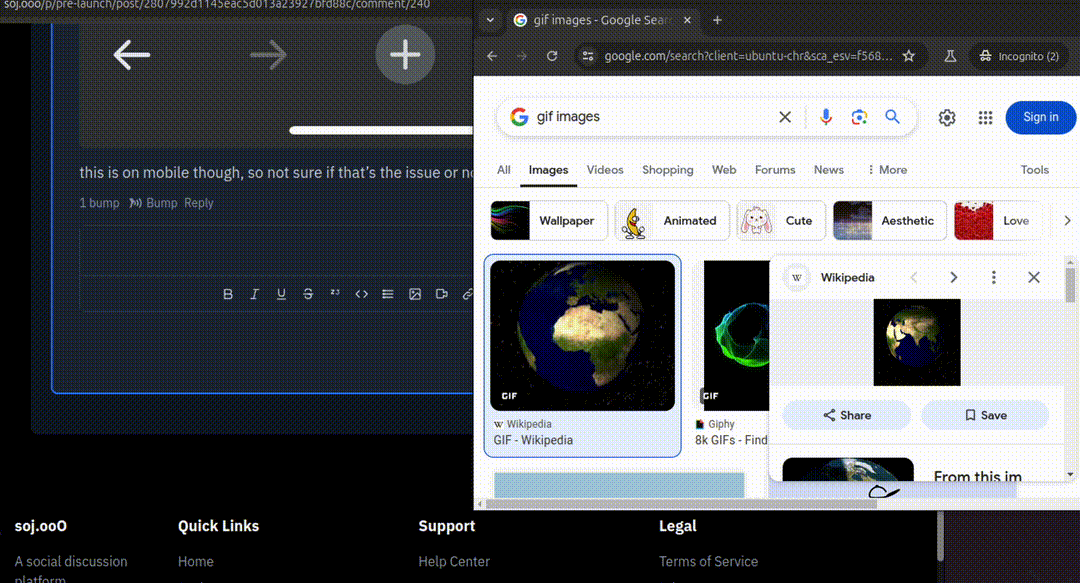Click the 1 bump count
The width and height of the screenshot is (1080, 583).
(99, 203)
